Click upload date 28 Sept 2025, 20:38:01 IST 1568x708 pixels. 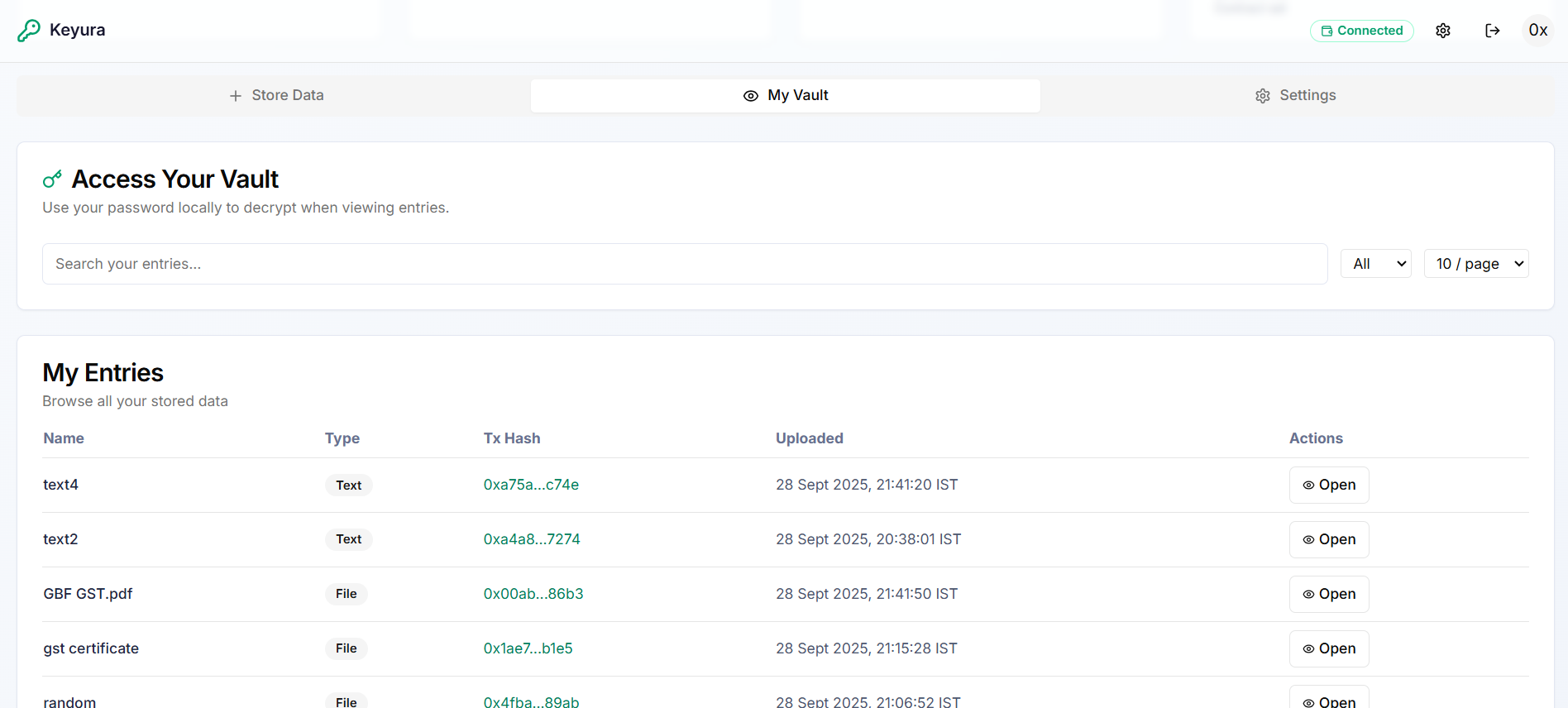coord(868,539)
